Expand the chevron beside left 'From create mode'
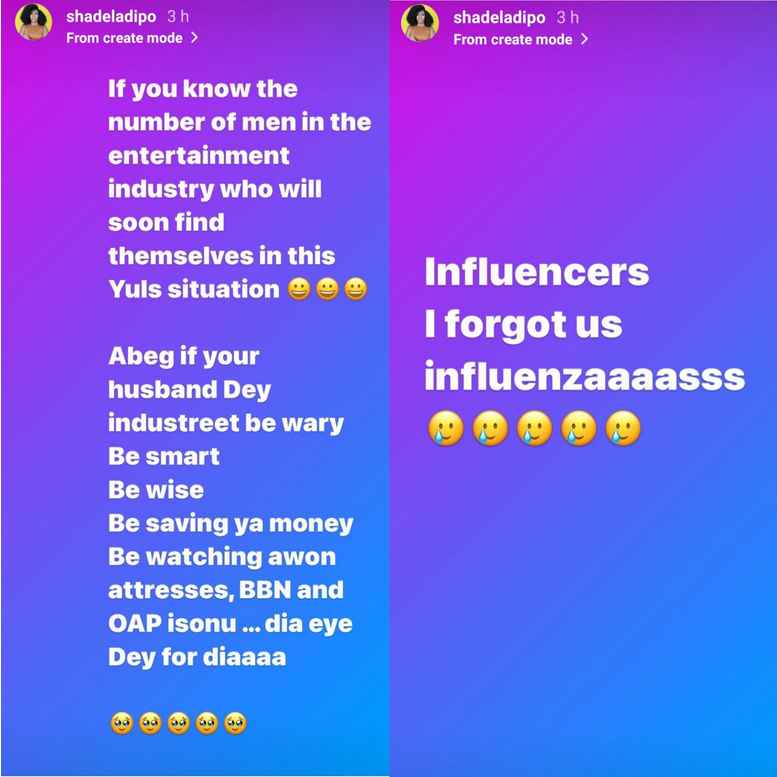The width and height of the screenshot is (777, 777). [194, 38]
